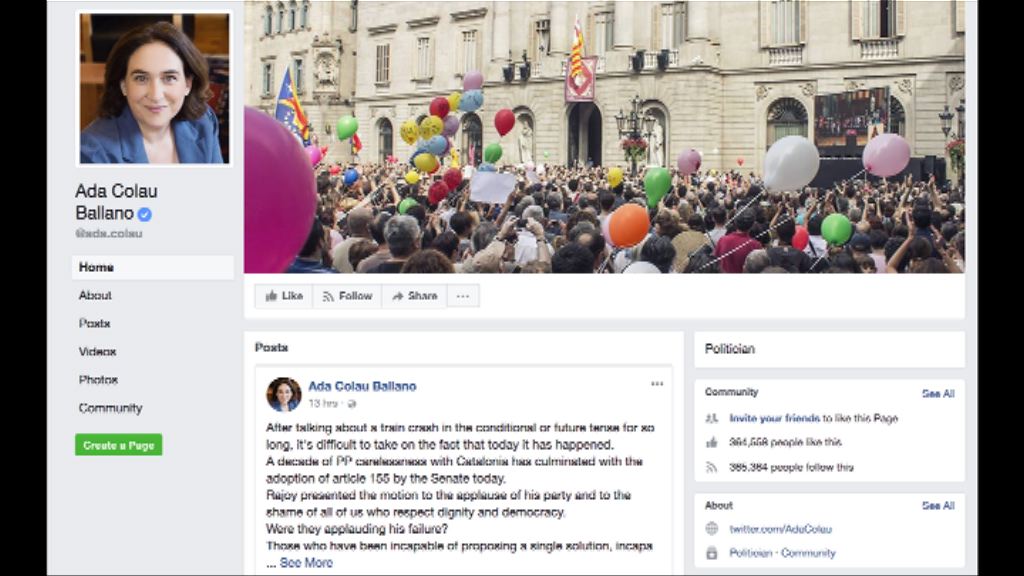Viewport: 1024px width, 576px height.
Task: Click the blue verified badge icon
Action: (145, 214)
